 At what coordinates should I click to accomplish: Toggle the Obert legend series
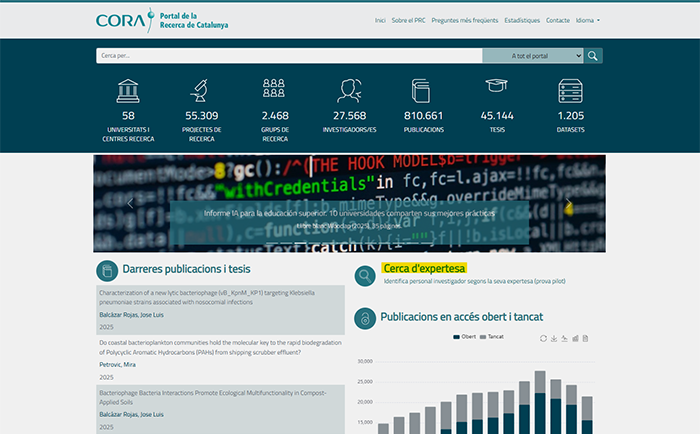pyautogui.click(x=463, y=337)
